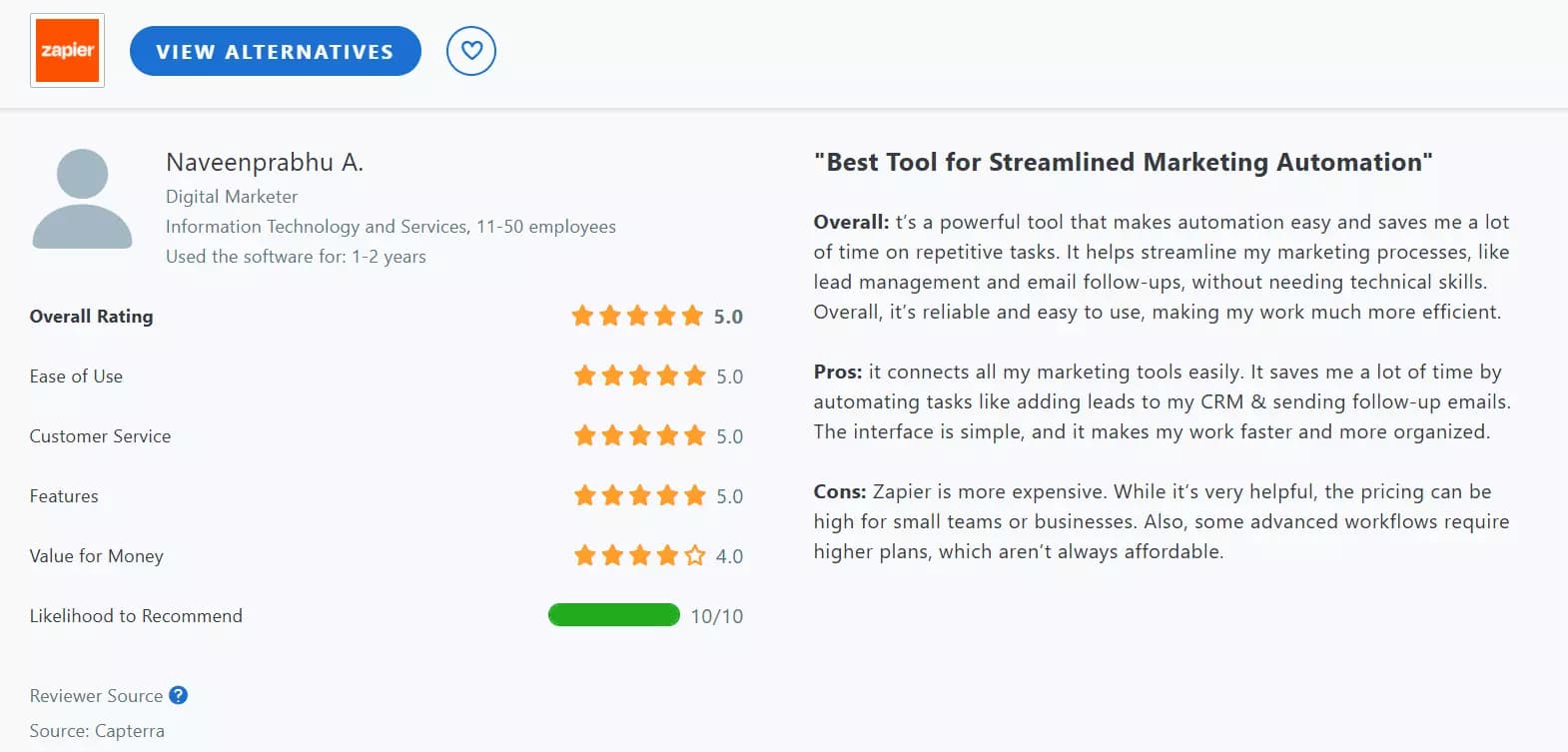Click the heart favorite icon
Screen dimensions: 1568x752
pyautogui.click(x=470, y=50)
